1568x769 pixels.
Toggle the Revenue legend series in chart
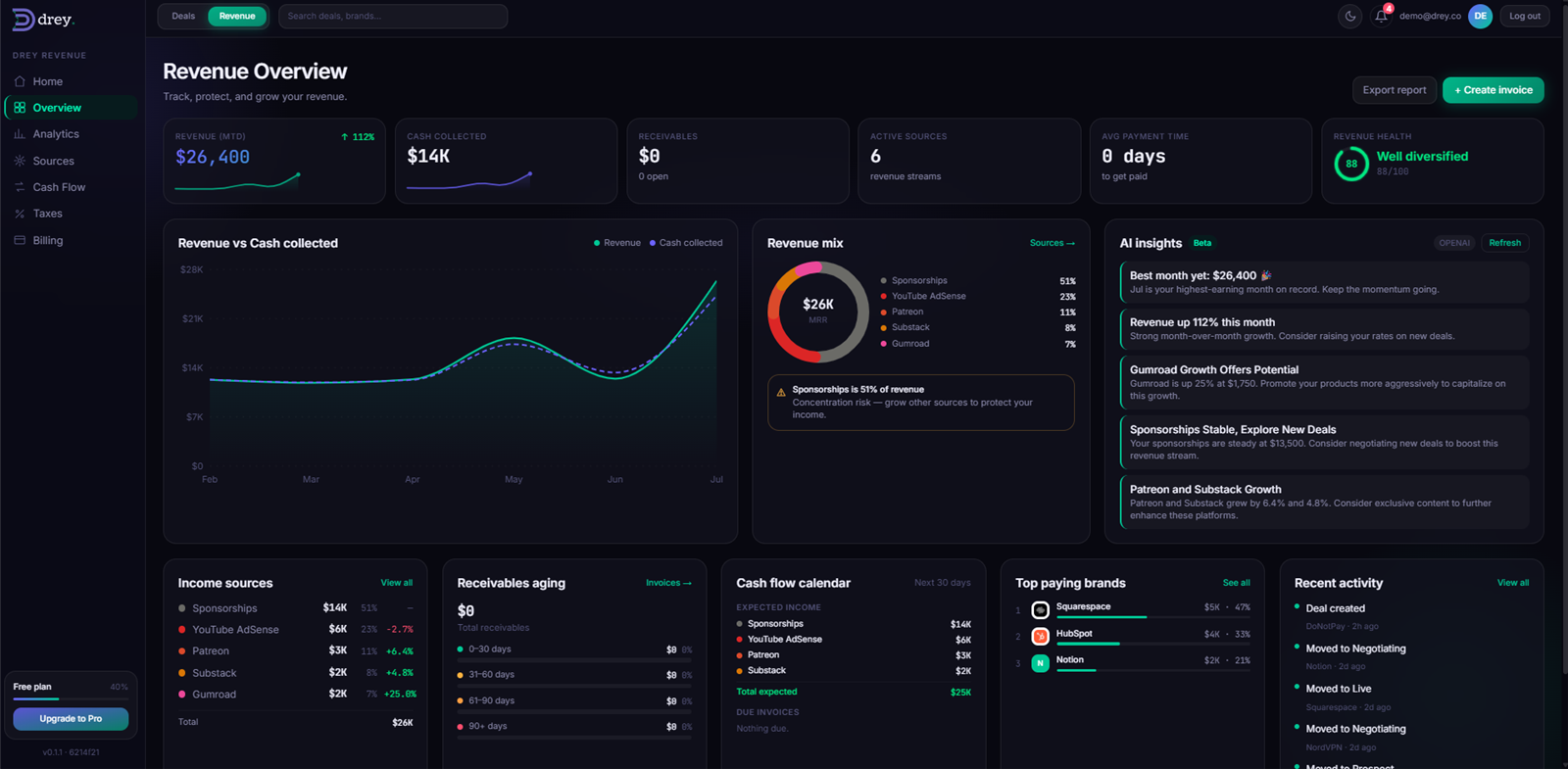coord(617,243)
